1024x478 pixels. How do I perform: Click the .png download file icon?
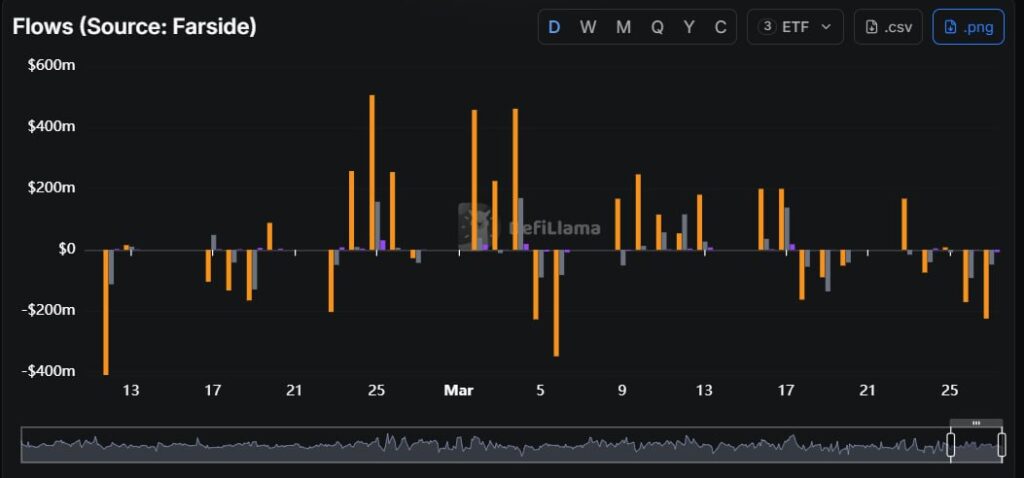click(x=950, y=27)
